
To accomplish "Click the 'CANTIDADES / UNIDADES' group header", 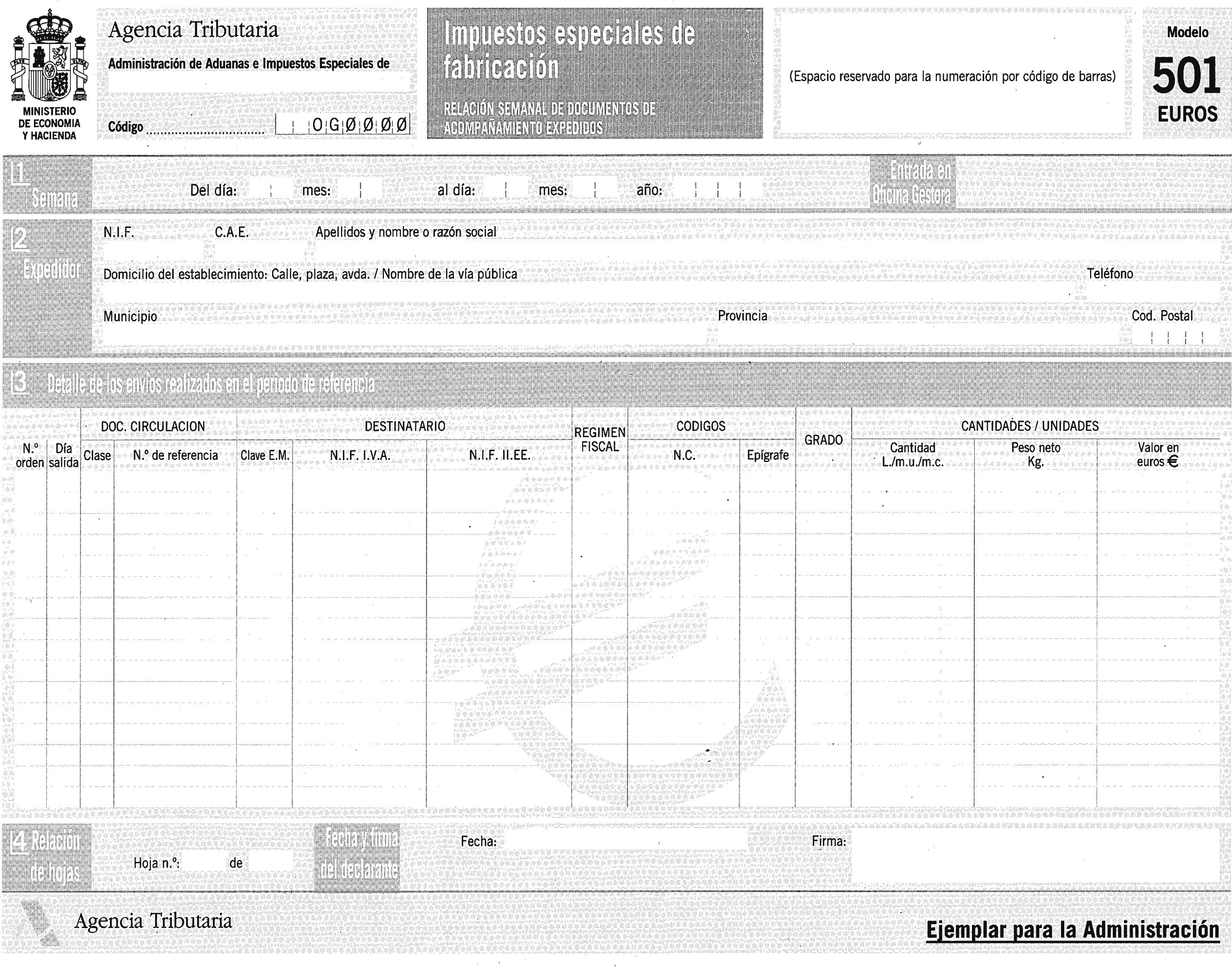I will click(x=1030, y=426).
